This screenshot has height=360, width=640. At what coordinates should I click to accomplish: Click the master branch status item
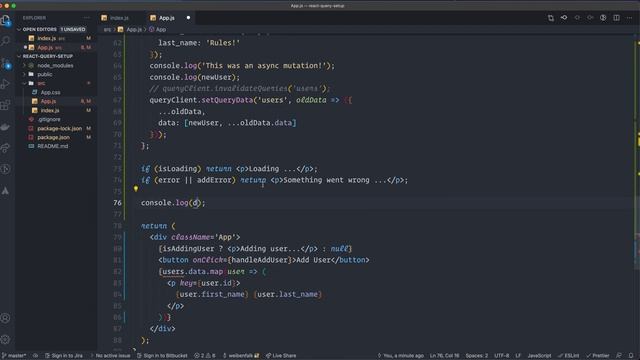(x=13, y=356)
